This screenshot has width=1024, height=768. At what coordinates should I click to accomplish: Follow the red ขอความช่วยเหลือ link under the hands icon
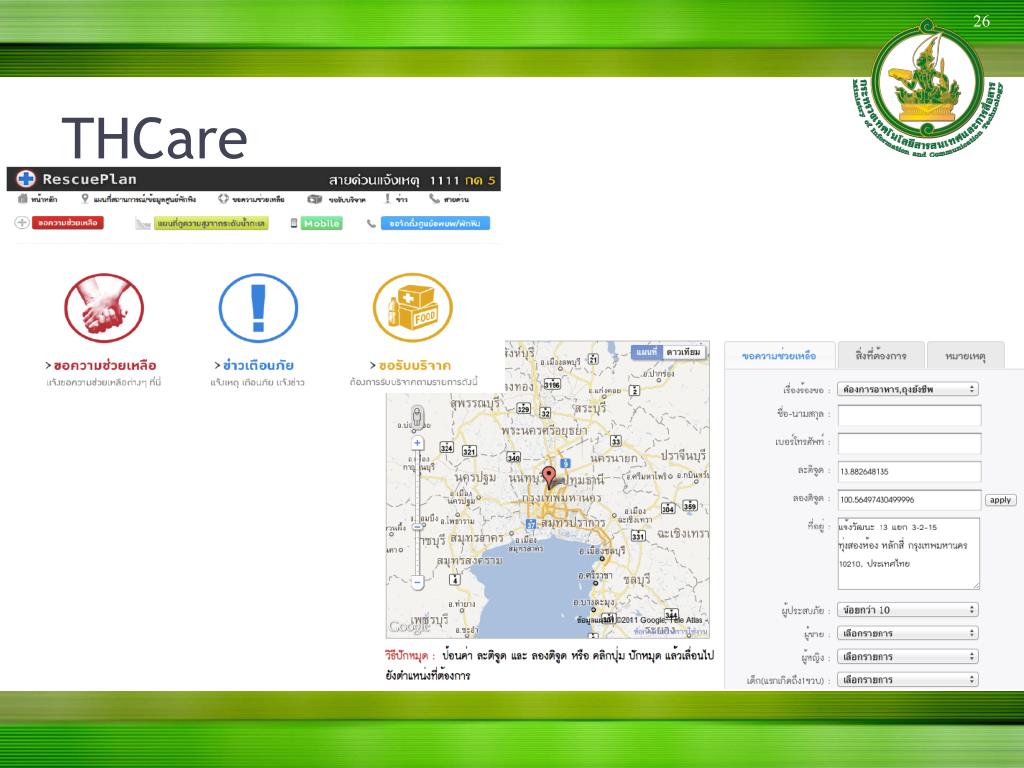tap(104, 365)
